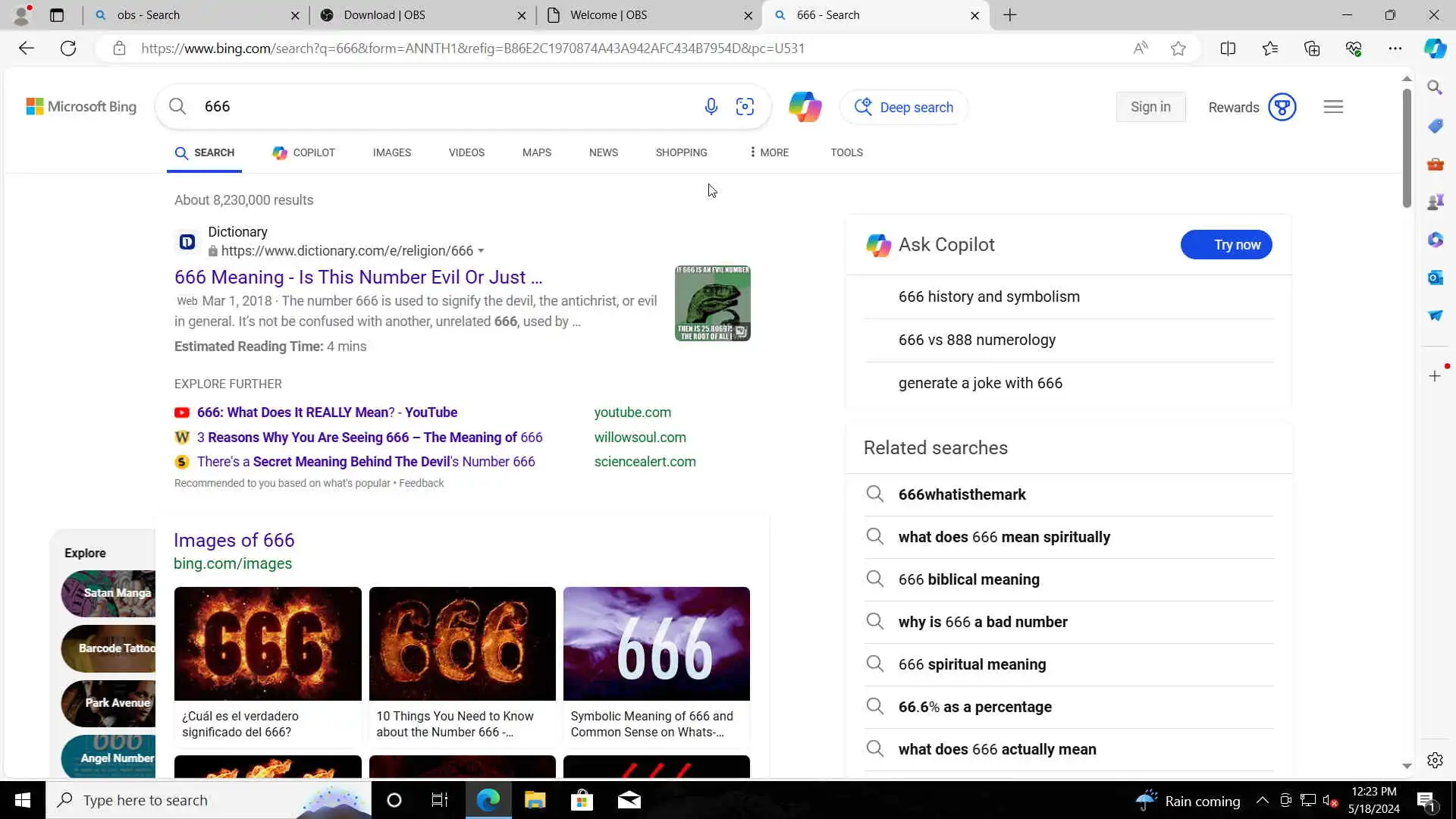Click the microphone voice search icon
The image size is (1456, 819).
coord(711,107)
